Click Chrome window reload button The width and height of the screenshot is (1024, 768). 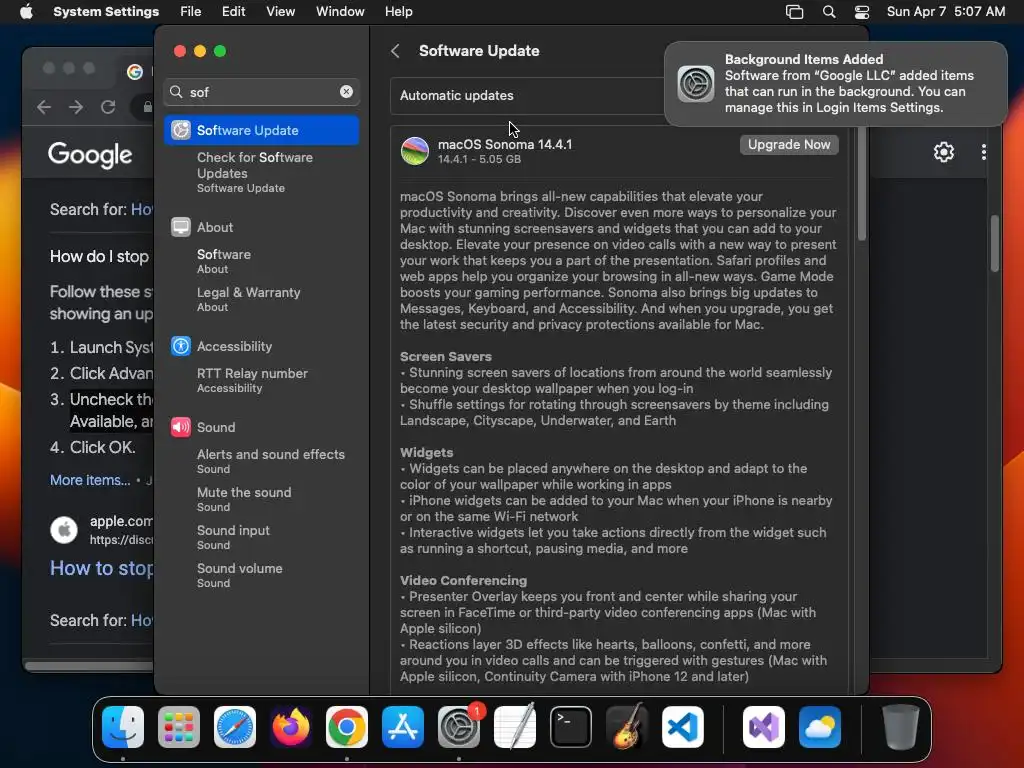click(108, 107)
